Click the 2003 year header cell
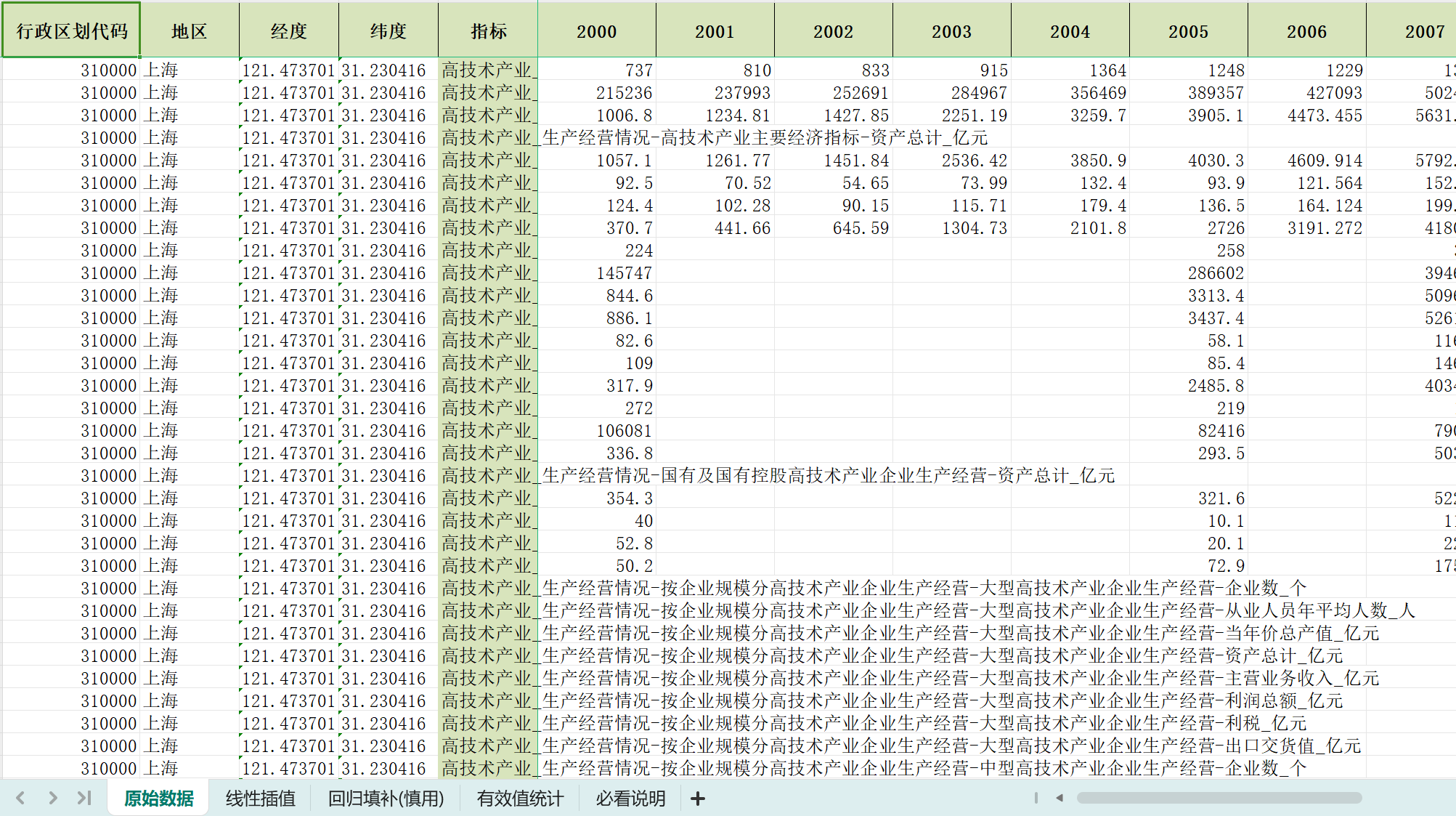The image size is (1456, 816). pos(951,31)
